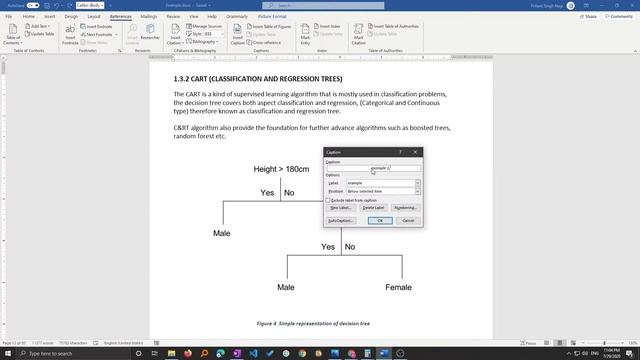
Task: Collapse the ribbon with the chevron
Action: click(x=635, y=51)
